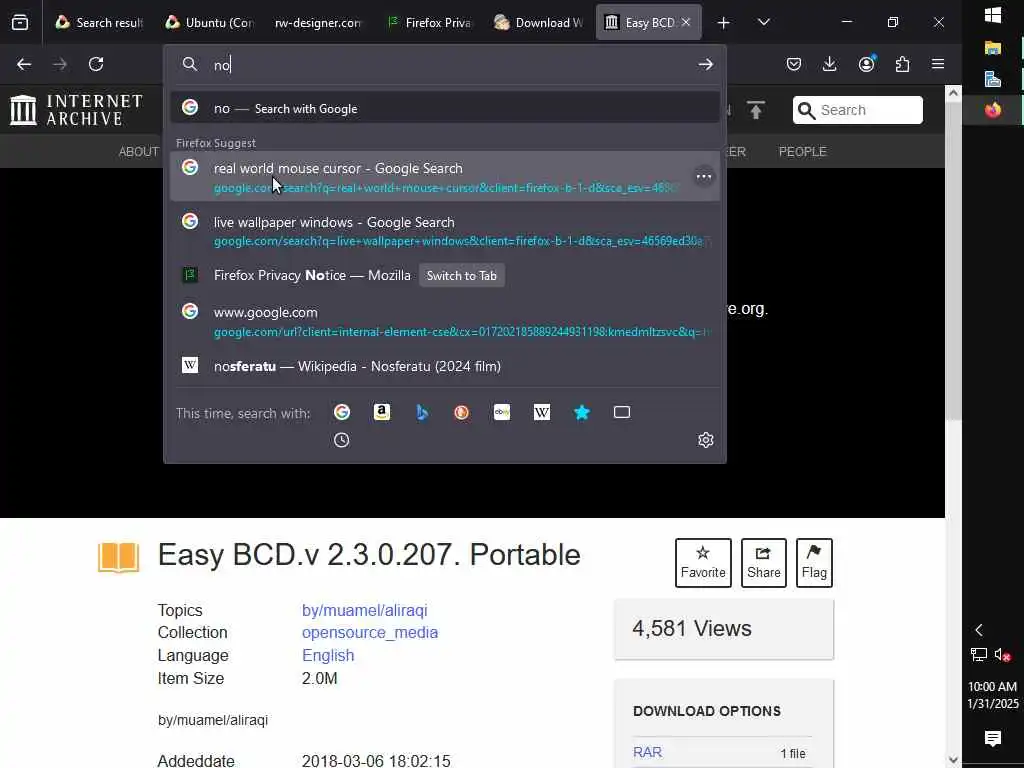Click the Firefox taskbar icon
This screenshot has width=1024, height=768.
[x=993, y=109]
